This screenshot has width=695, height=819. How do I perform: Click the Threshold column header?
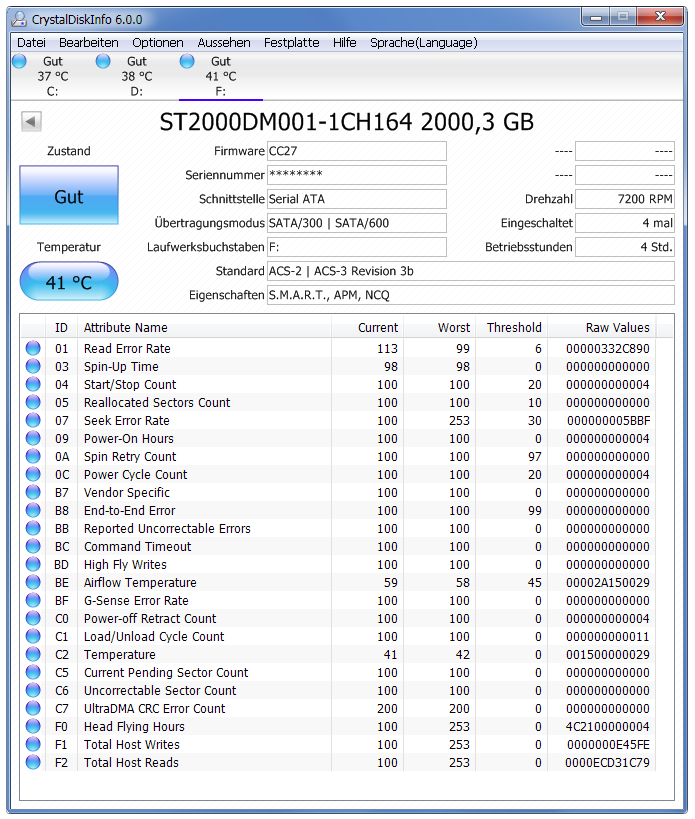point(511,327)
